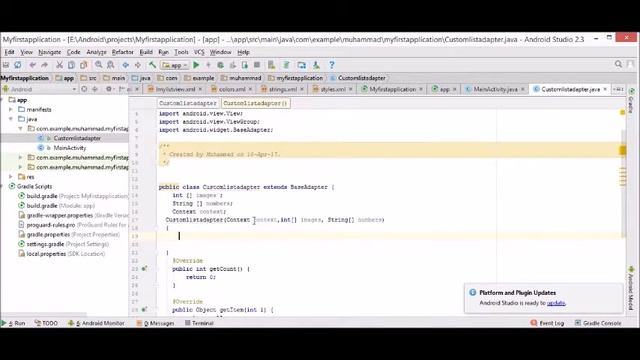
Task: Open the Terminal tool window
Action: coord(199,323)
